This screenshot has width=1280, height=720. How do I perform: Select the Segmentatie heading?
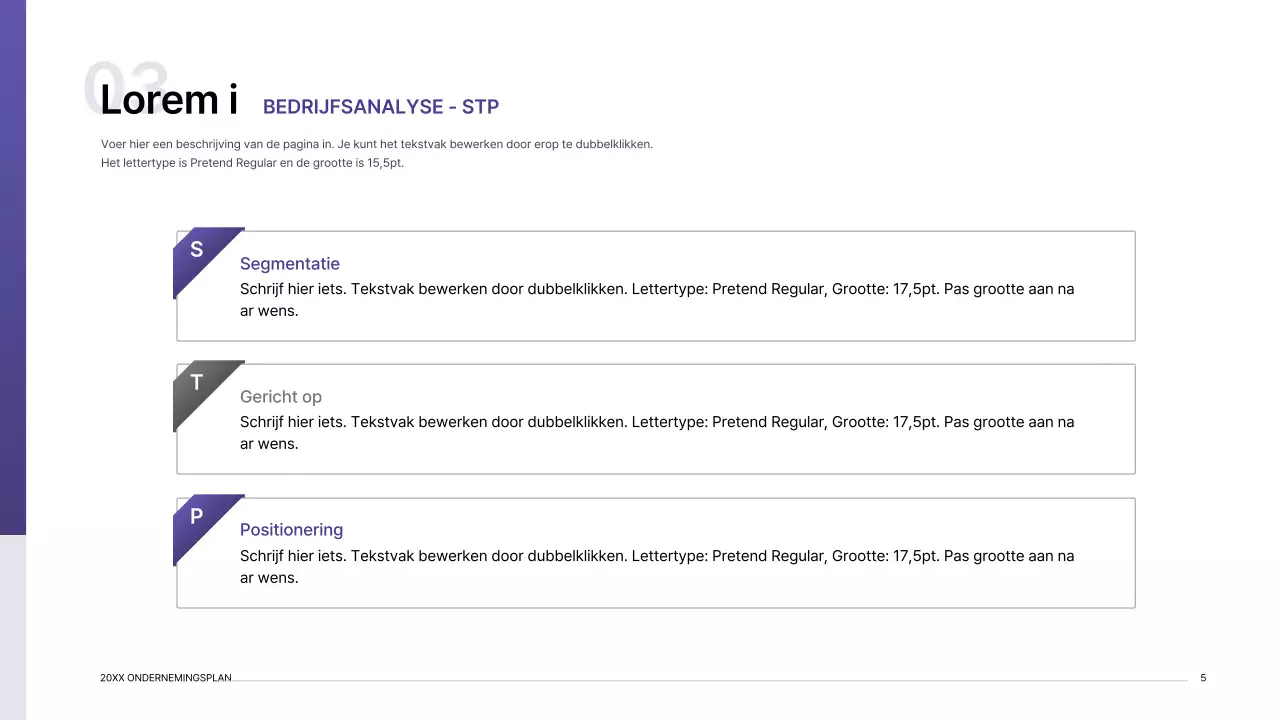pyautogui.click(x=290, y=264)
